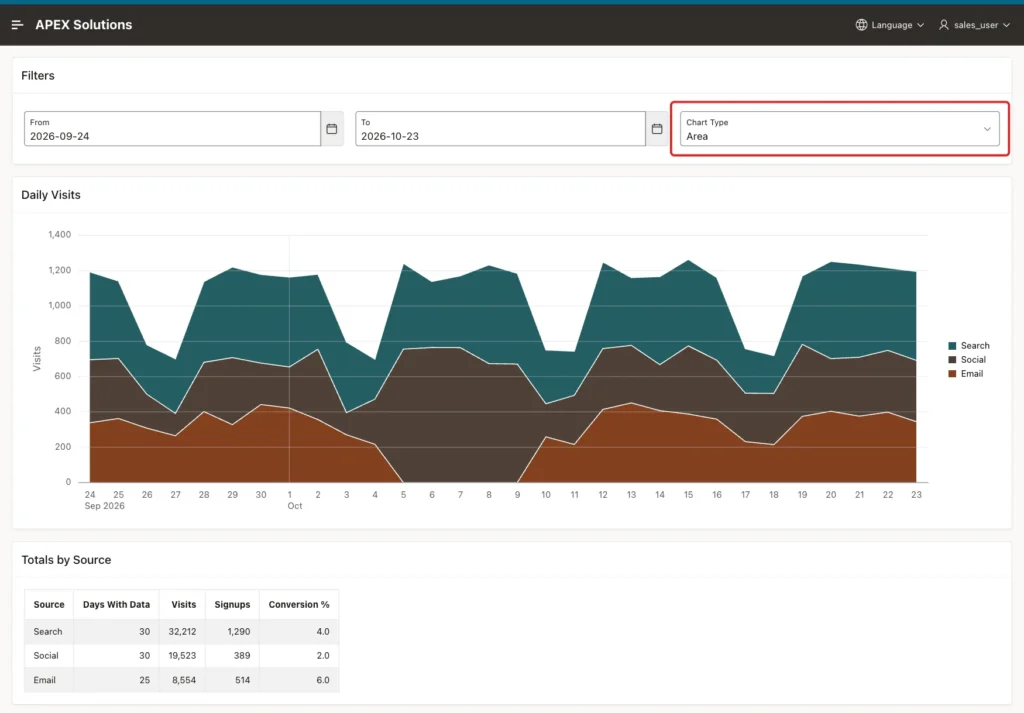Image resolution: width=1024 pixels, height=713 pixels.
Task: Sort by the Source column header
Action: tap(49, 605)
